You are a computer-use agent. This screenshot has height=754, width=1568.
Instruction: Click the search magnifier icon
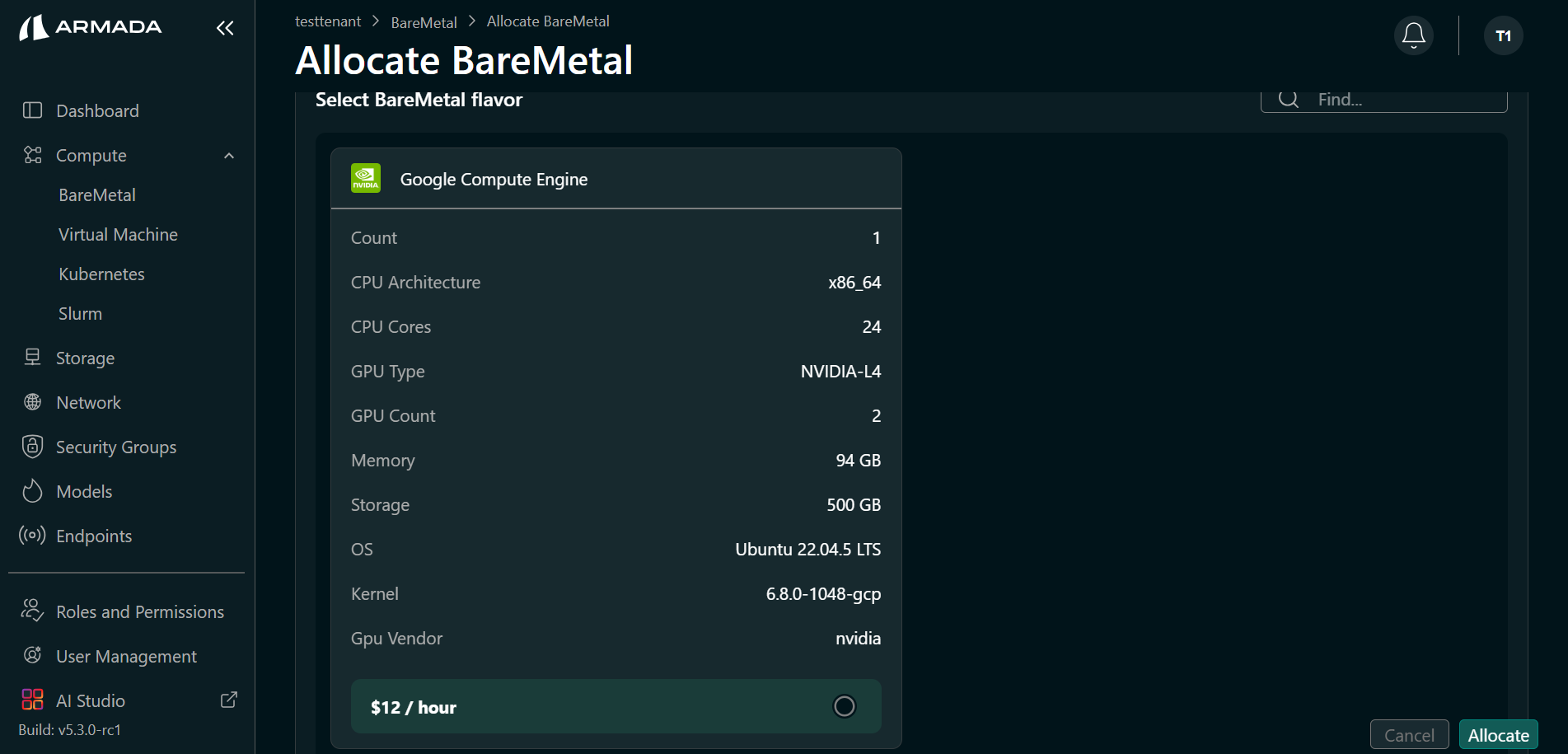(1289, 100)
